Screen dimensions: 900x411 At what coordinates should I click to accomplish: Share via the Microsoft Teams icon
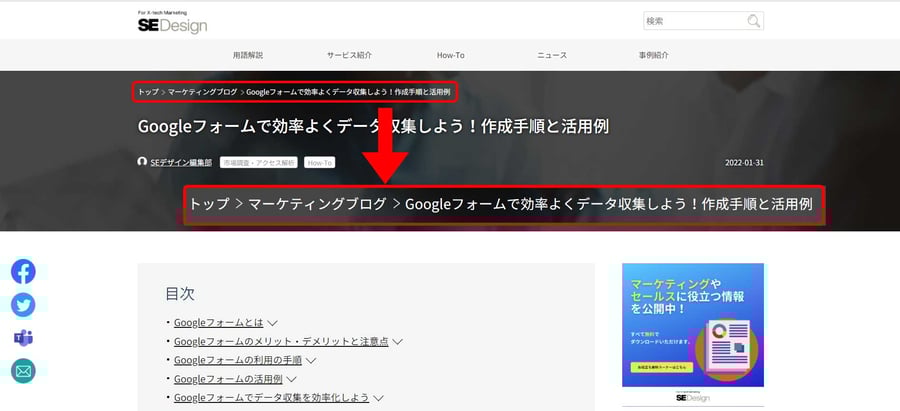tap(23, 338)
